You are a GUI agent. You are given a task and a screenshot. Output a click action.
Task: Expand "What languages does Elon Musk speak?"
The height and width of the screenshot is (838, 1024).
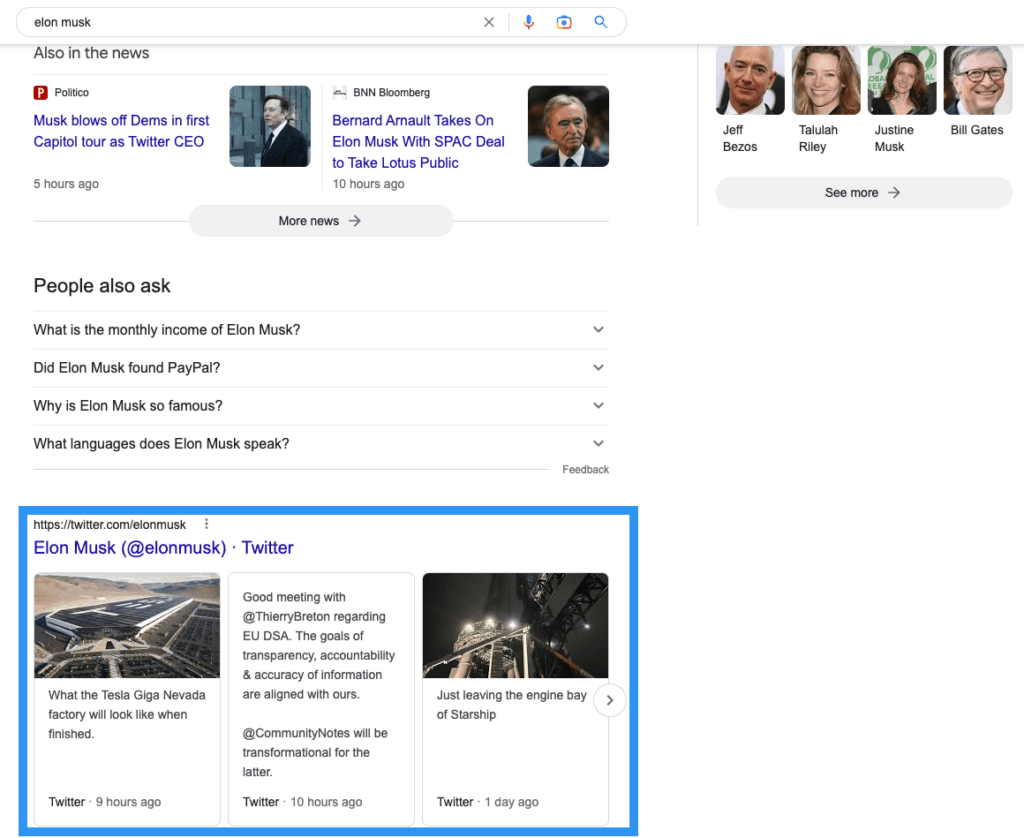[x=321, y=443]
